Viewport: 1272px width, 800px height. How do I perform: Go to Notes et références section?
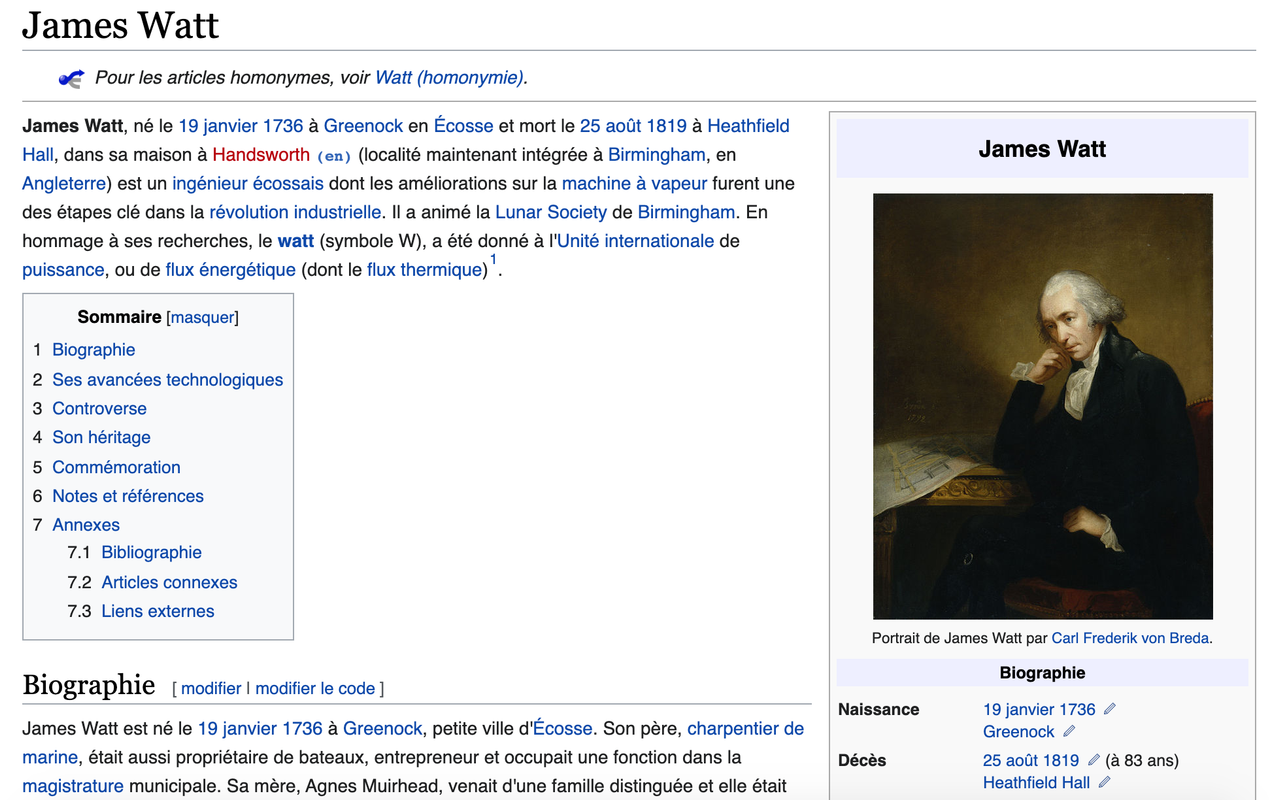128,496
